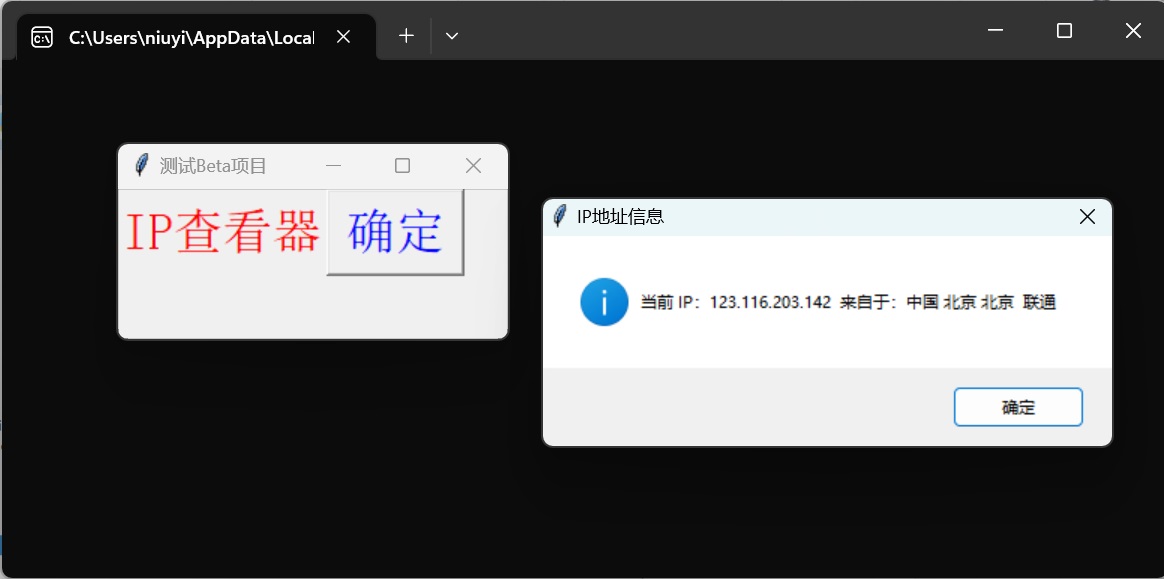
Task: Maximize the 测试Beta项目 window
Action: coord(402,166)
